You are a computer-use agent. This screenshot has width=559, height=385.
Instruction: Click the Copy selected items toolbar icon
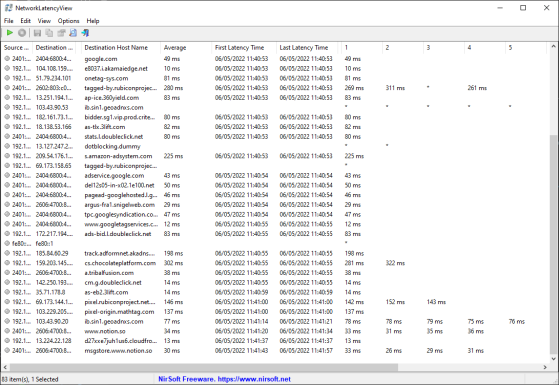pos(49,33)
